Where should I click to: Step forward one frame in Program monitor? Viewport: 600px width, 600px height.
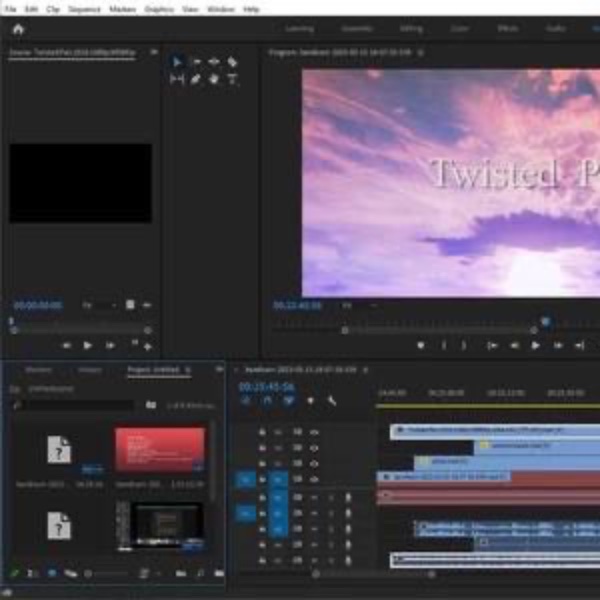(558, 346)
